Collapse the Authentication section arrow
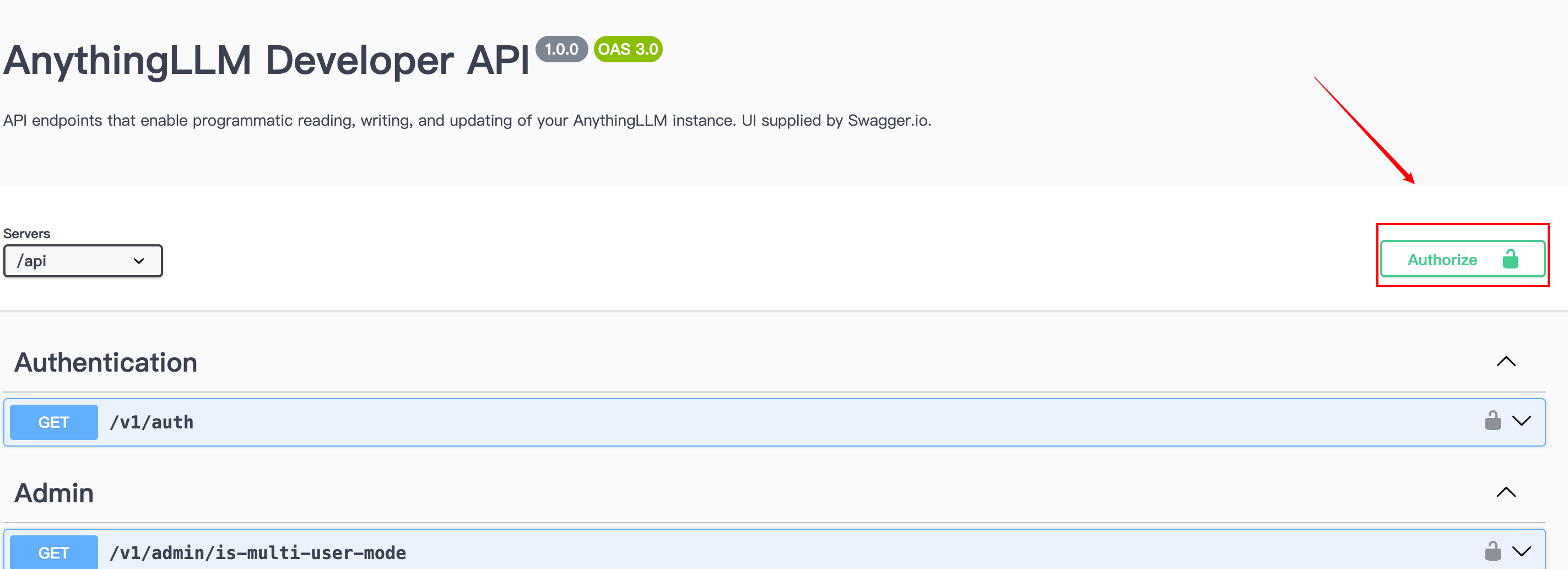The height and width of the screenshot is (569, 1568). pyautogui.click(x=1506, y=362)
